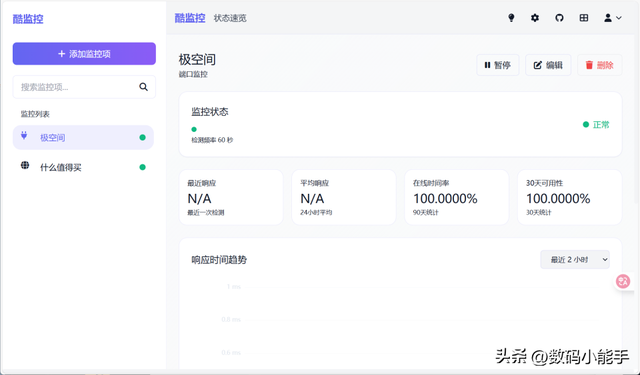Click the globe icon beside 什么值得买
Screen dimensions: 640x375
25,165
